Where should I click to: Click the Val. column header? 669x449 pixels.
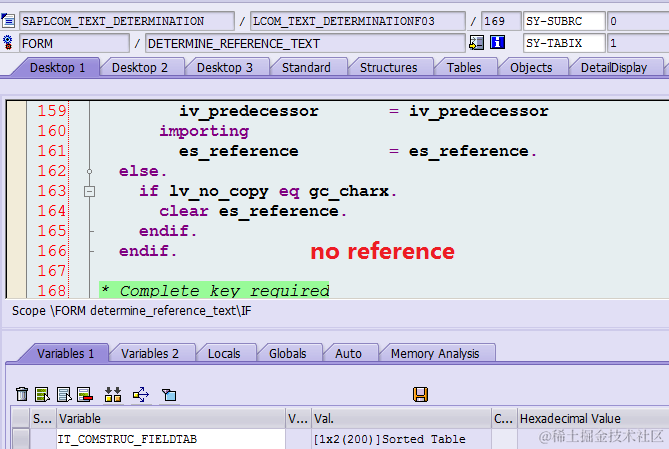(401, 418)
